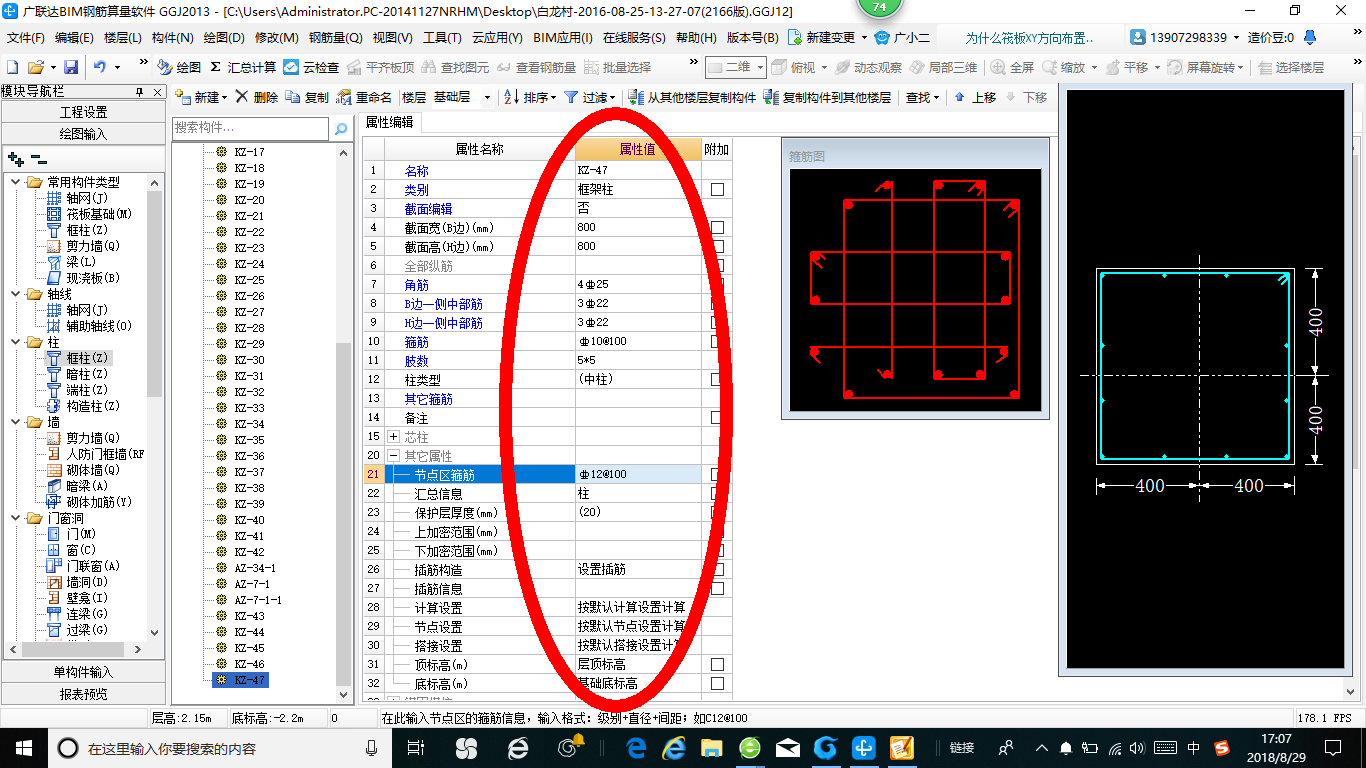This screenshot has height=768, width=1366.
Task: Open the 文件(F) menu
Action: click(x=25, y=38)
